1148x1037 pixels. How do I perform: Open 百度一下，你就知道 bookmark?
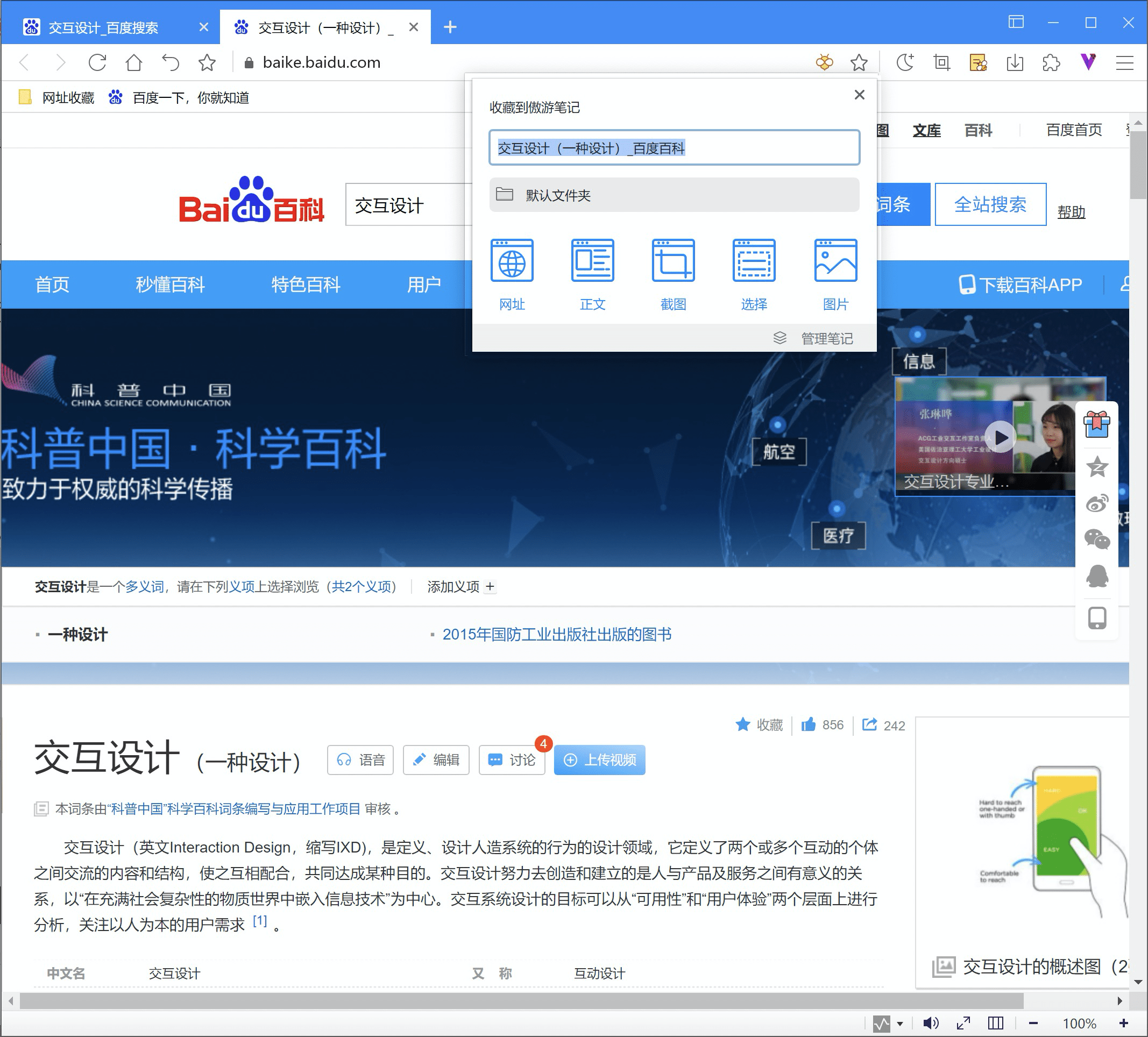coord(179,97)
